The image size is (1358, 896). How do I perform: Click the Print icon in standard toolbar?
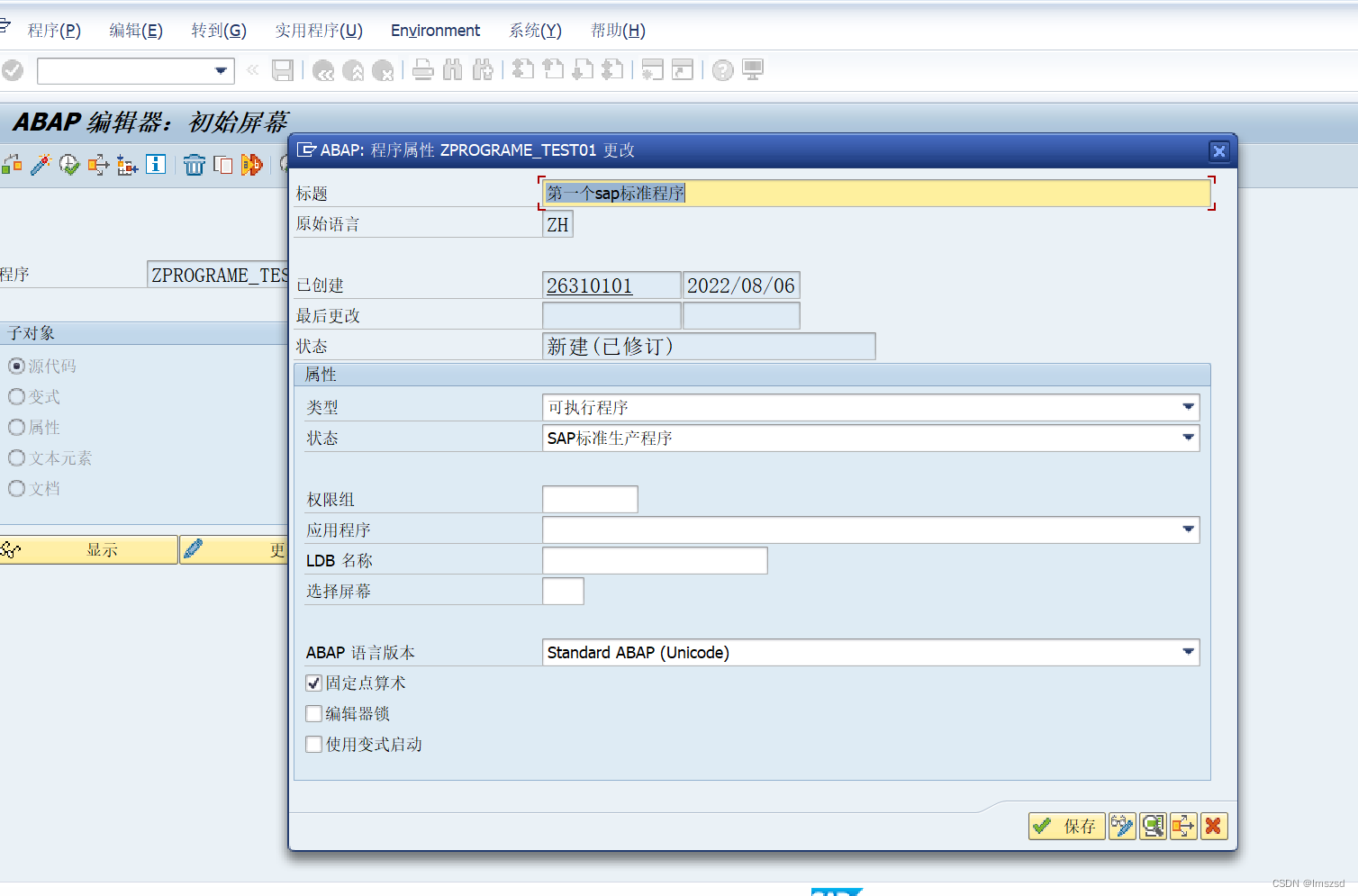click(x=423, y=70)
